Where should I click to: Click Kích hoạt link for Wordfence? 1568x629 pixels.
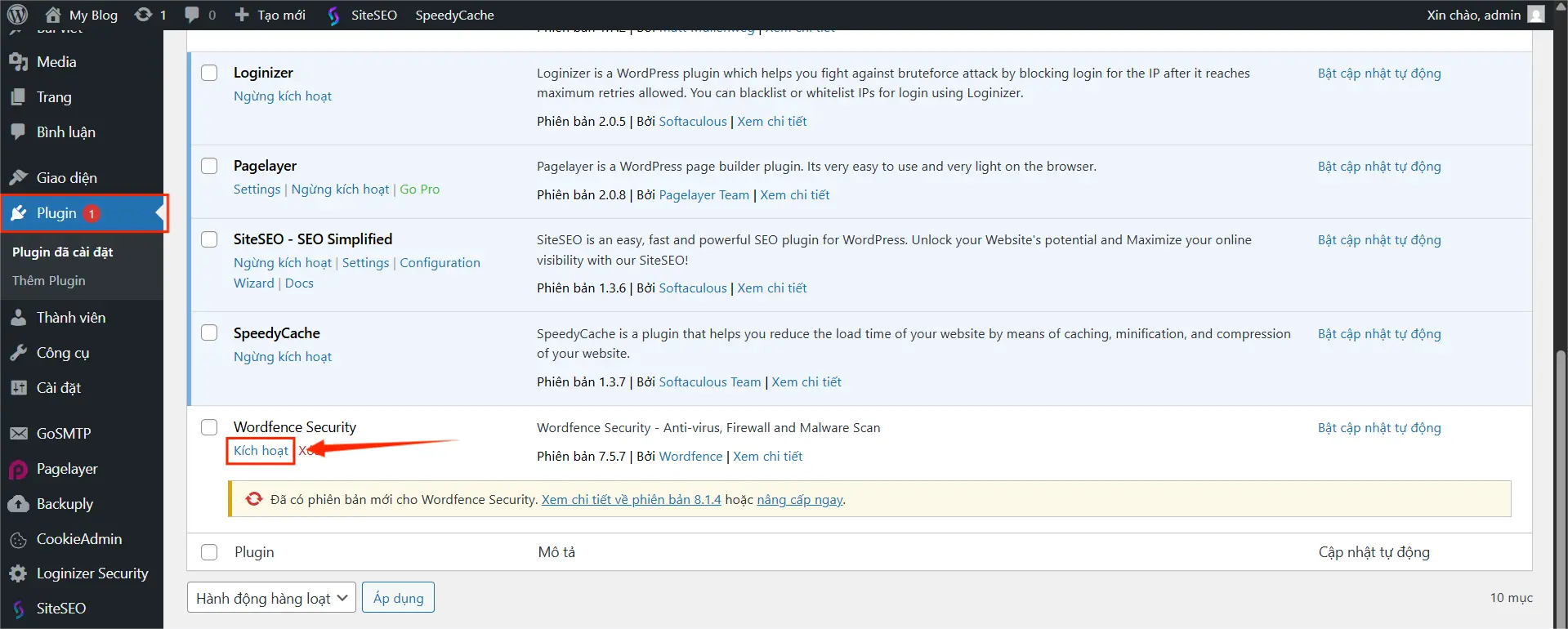point(261,451)
